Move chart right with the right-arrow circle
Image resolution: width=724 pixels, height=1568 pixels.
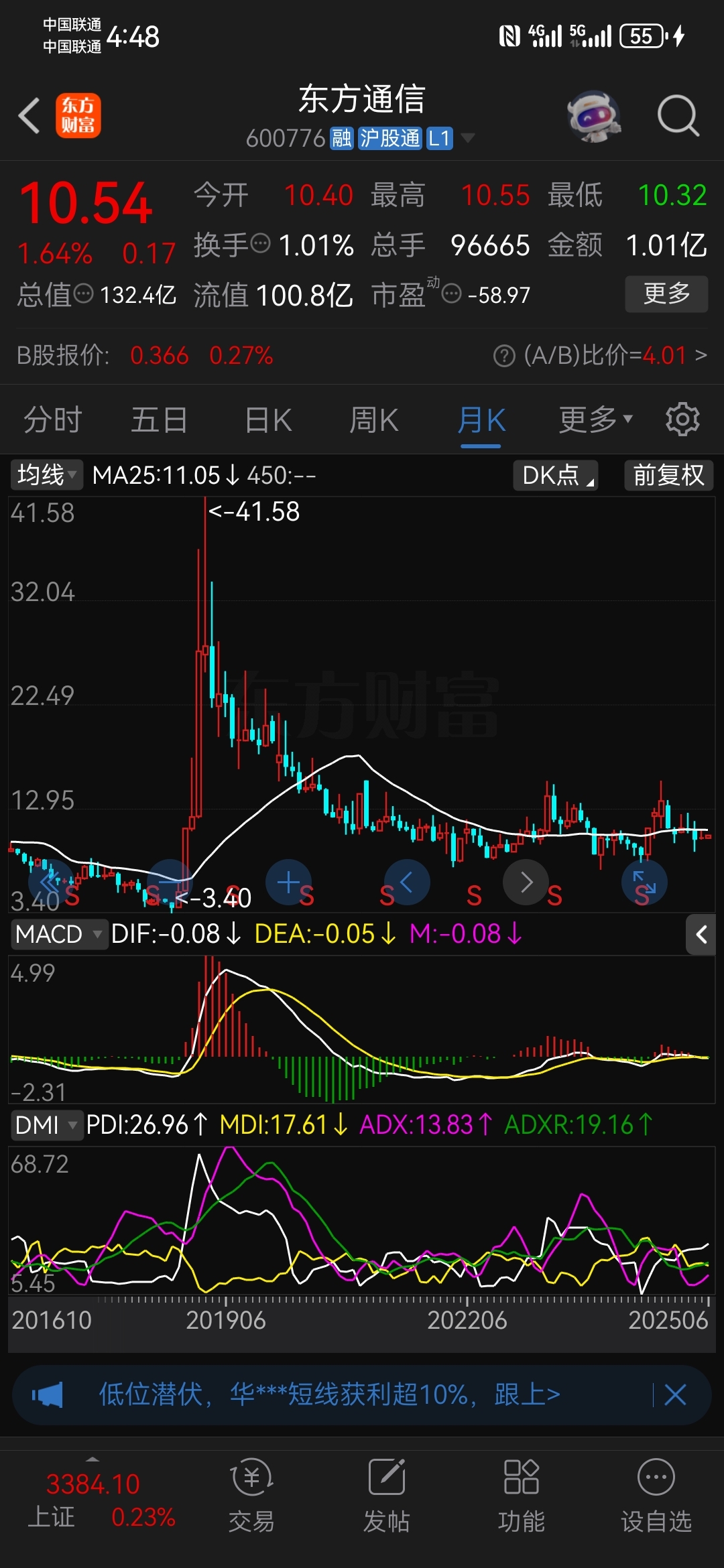point(526,883)
